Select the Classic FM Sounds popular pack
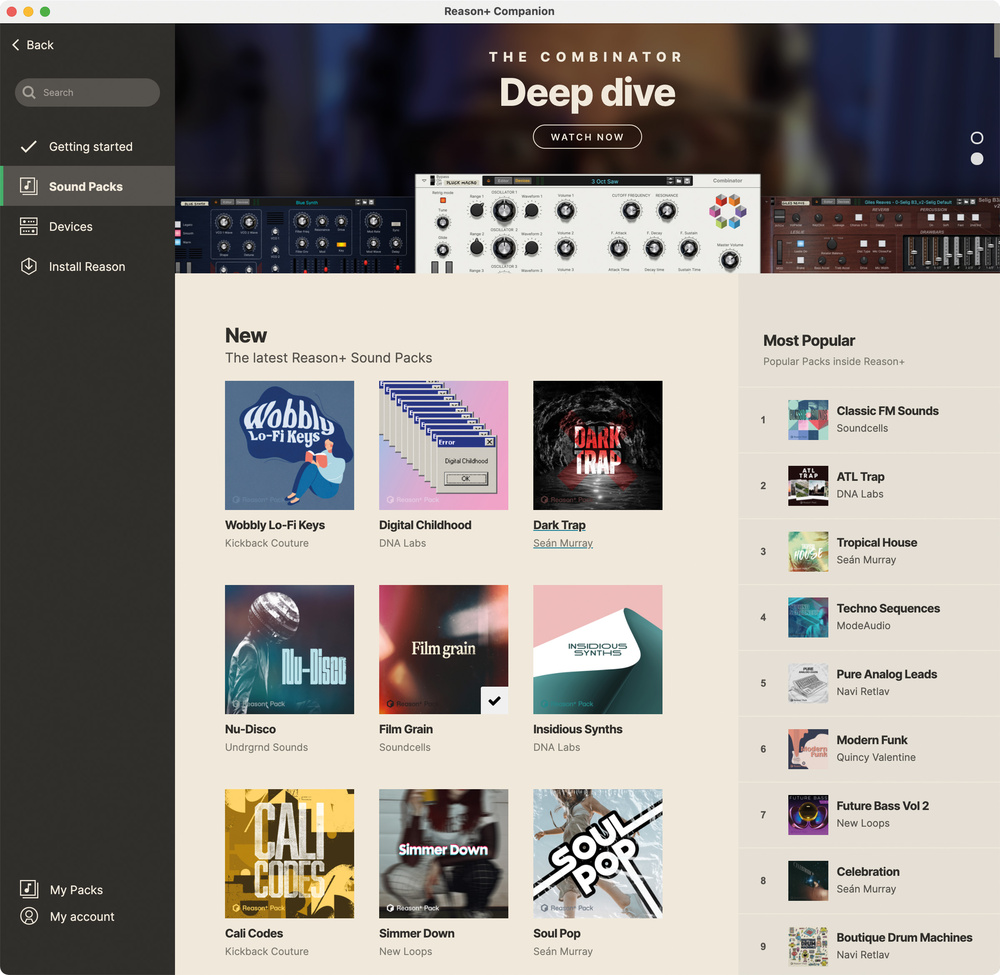Screen dimensions: 1000x975 [x=887, y=411]
